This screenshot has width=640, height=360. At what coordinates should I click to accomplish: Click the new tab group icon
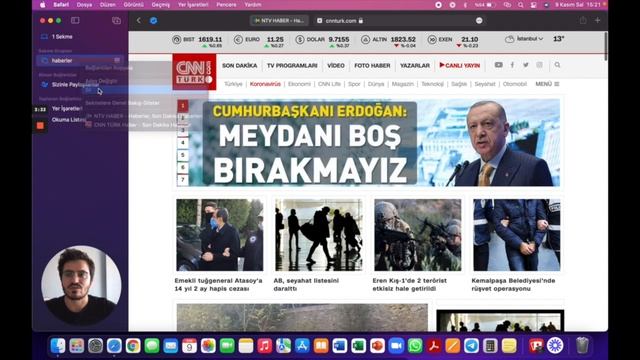click(x=116, y=20)
